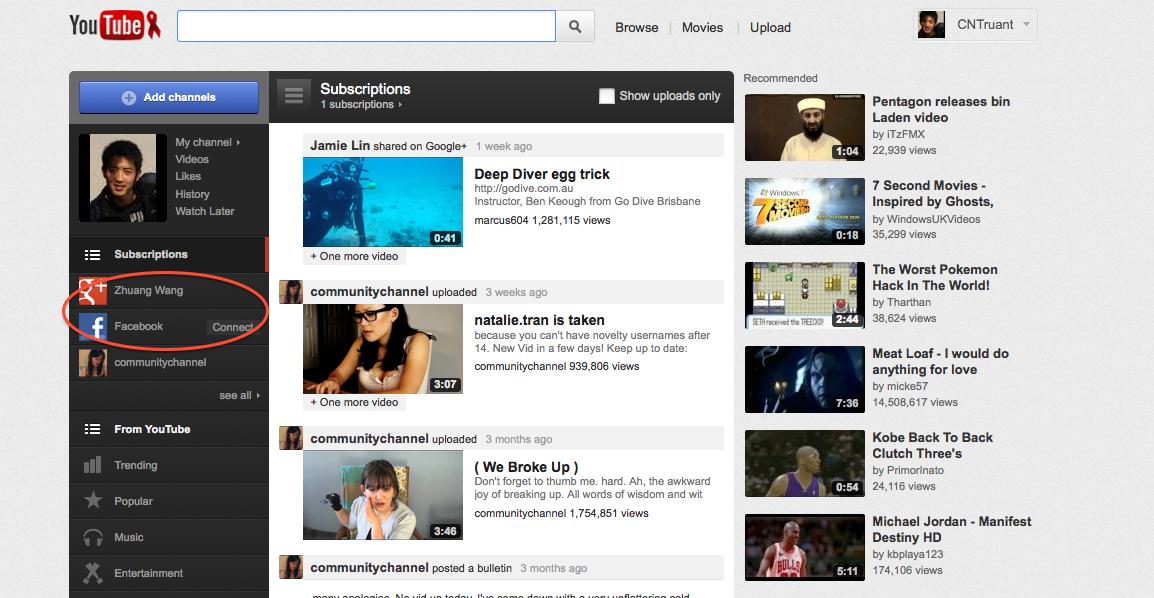The height and width of the screenshot is (598, 1154).
Task: Open Kobe Back To Back thumbnail
Action: (804, 463)
